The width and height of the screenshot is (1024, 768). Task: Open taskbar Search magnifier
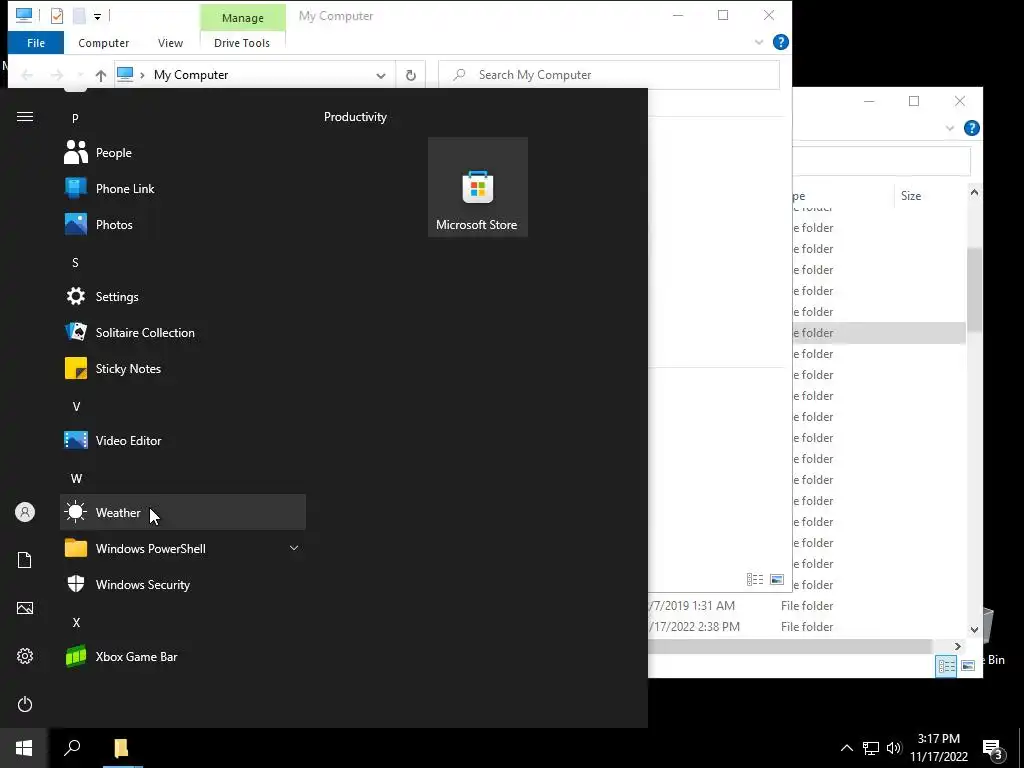pyautogui.click(x=72, y=748)
